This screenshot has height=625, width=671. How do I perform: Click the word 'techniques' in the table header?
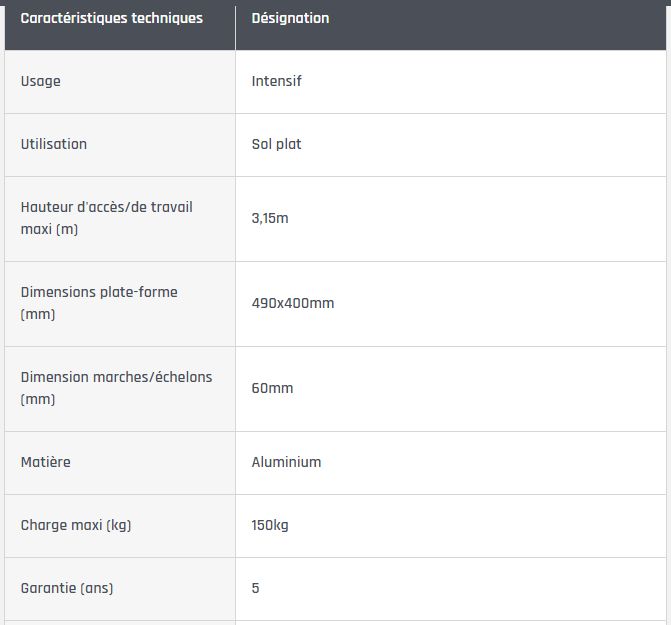pyautogui.click(x=167, y=18)
